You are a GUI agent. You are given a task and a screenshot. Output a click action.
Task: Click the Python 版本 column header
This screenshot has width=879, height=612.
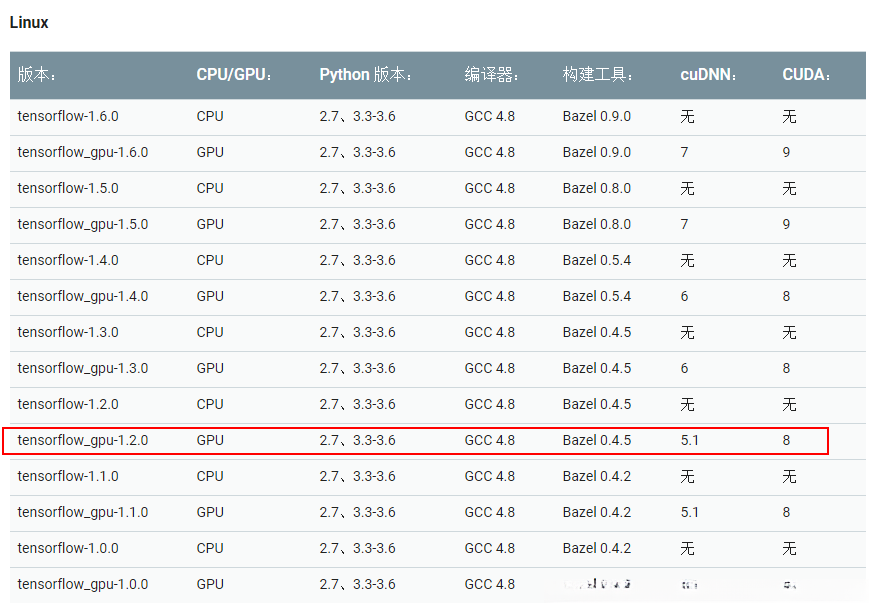click(366, 75)
